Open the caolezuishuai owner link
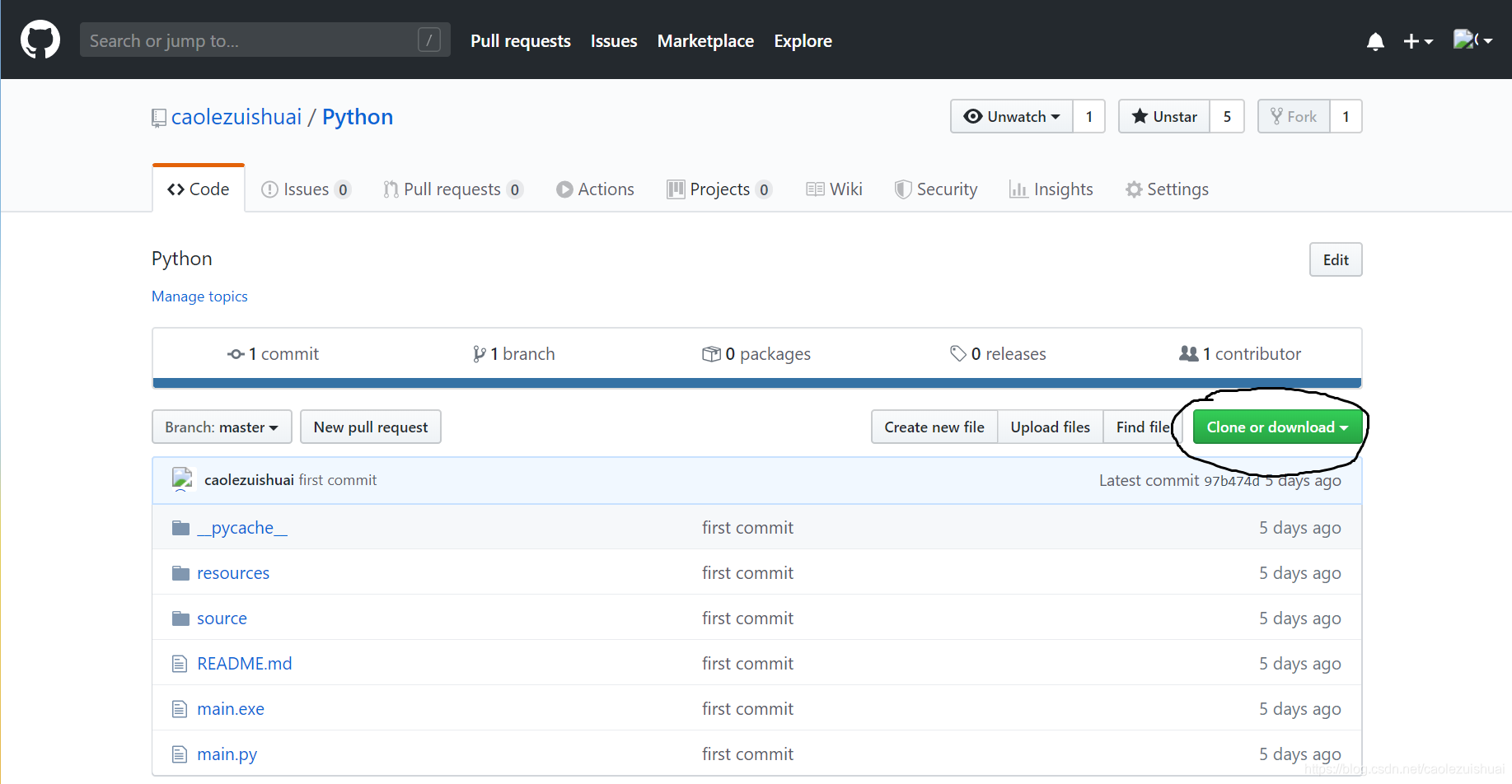Image resolution: width=1512 pixels, height=784 pixels. click(x=236, y=117)
